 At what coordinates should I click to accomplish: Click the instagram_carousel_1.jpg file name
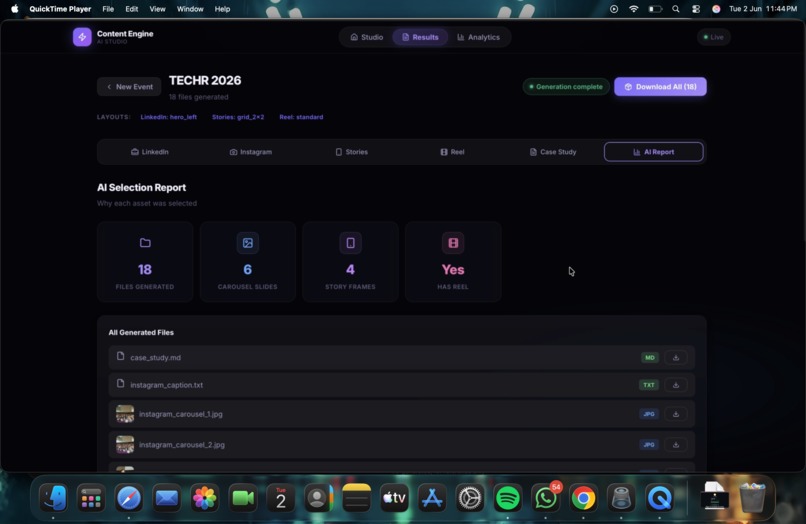(x=181, y=414)
